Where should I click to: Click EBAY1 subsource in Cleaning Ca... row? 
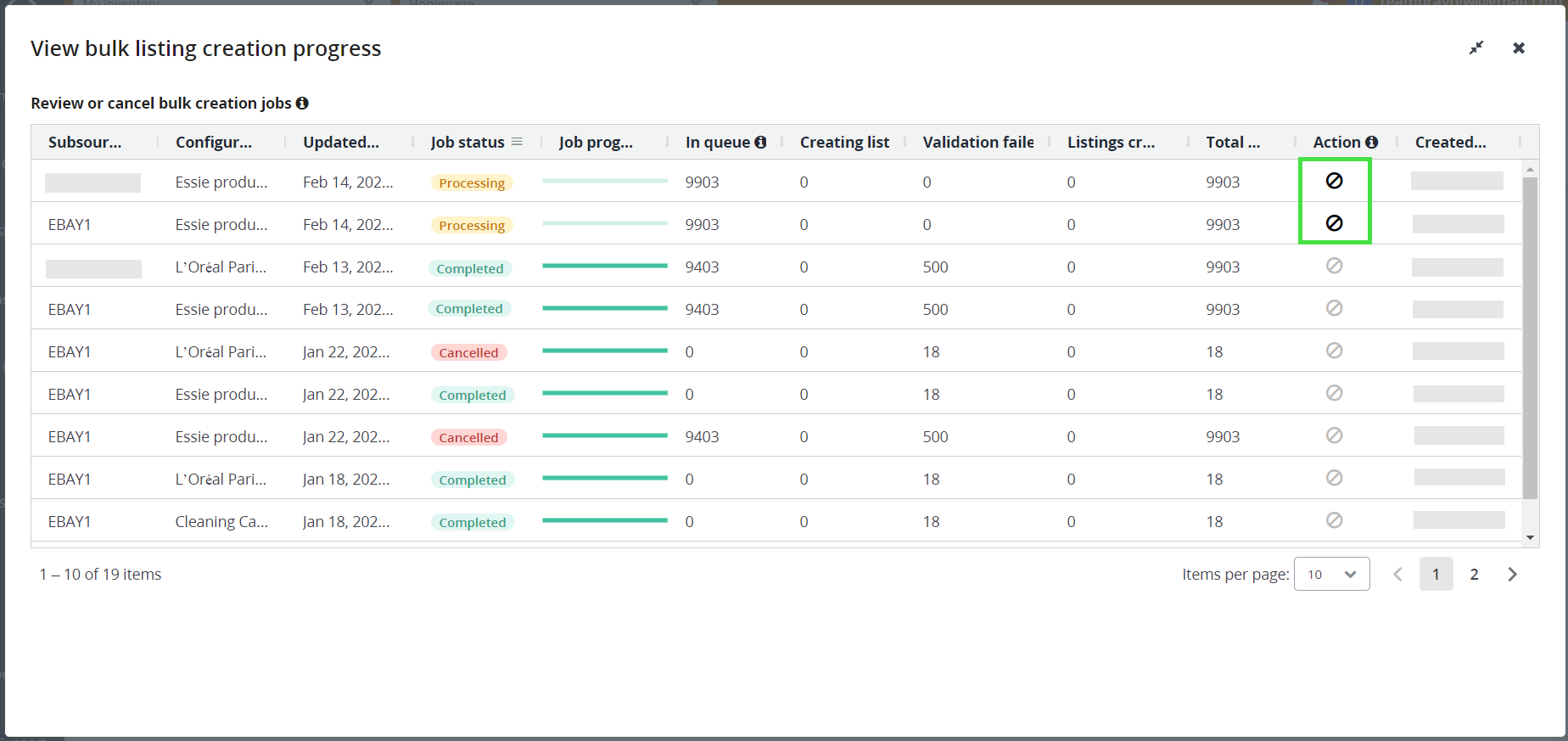70,521
